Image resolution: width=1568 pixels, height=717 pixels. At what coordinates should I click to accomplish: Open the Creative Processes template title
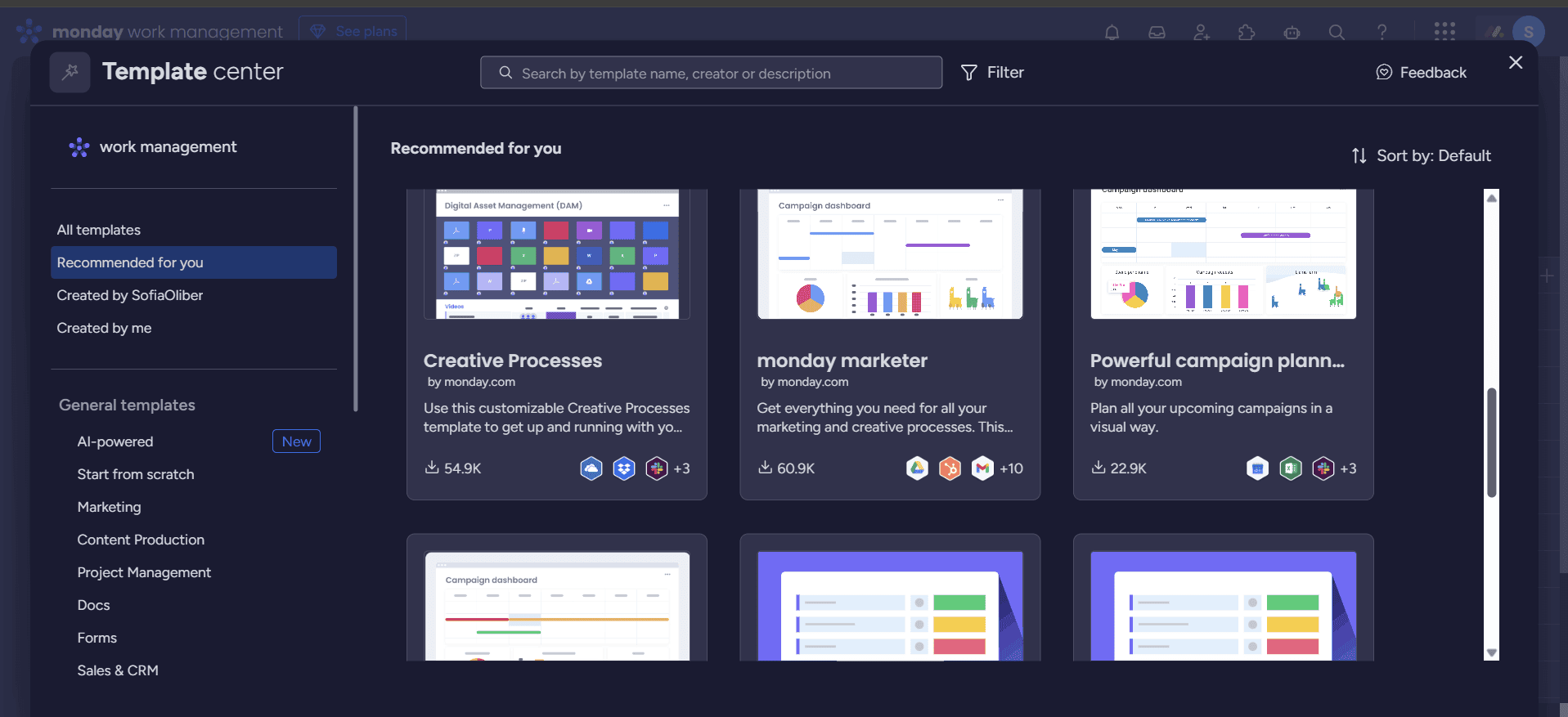point(513,361)
